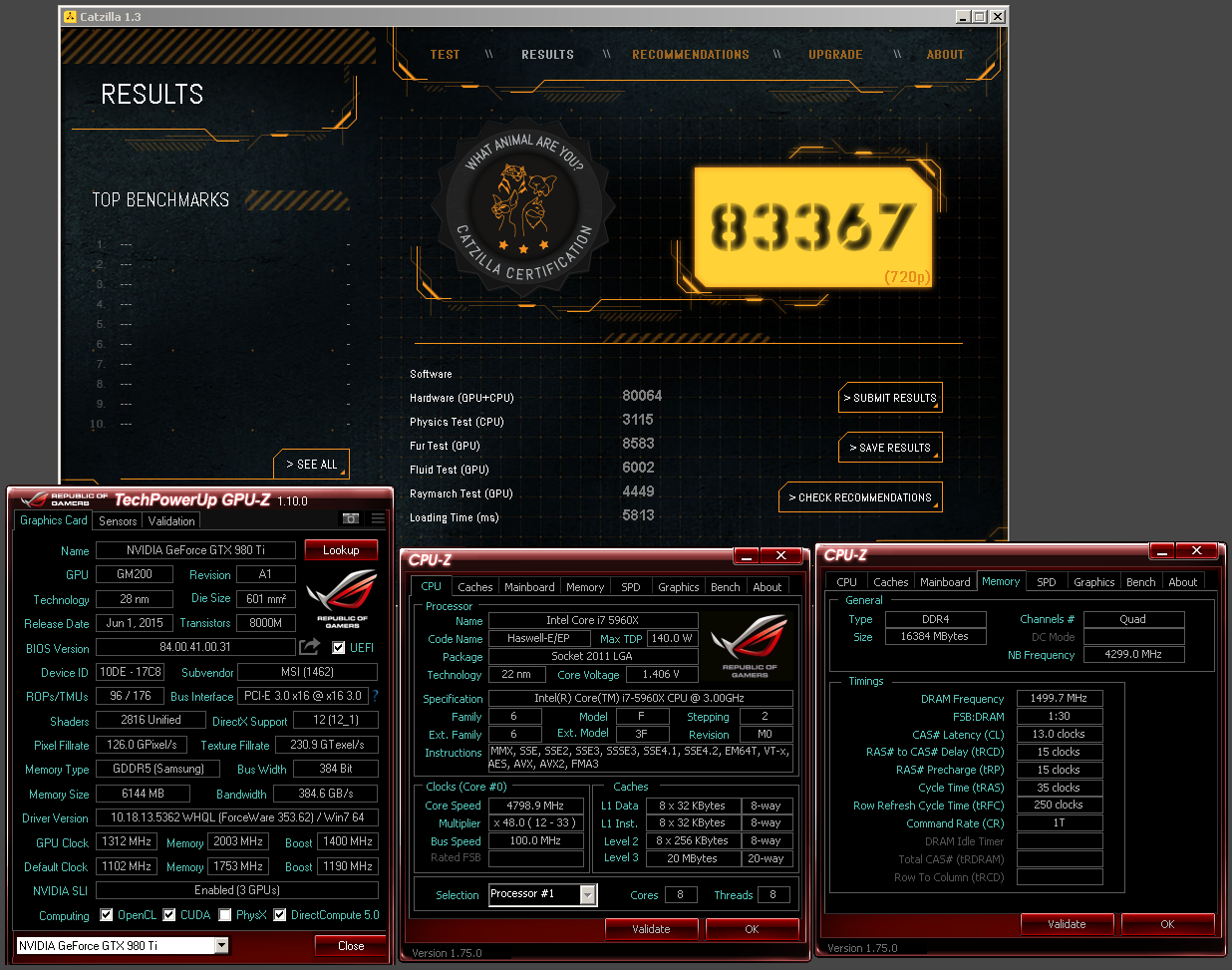Click Validate in the left CPU-Z window
This screenshot has height=970, width=1232.
click(x=651, y=929)
